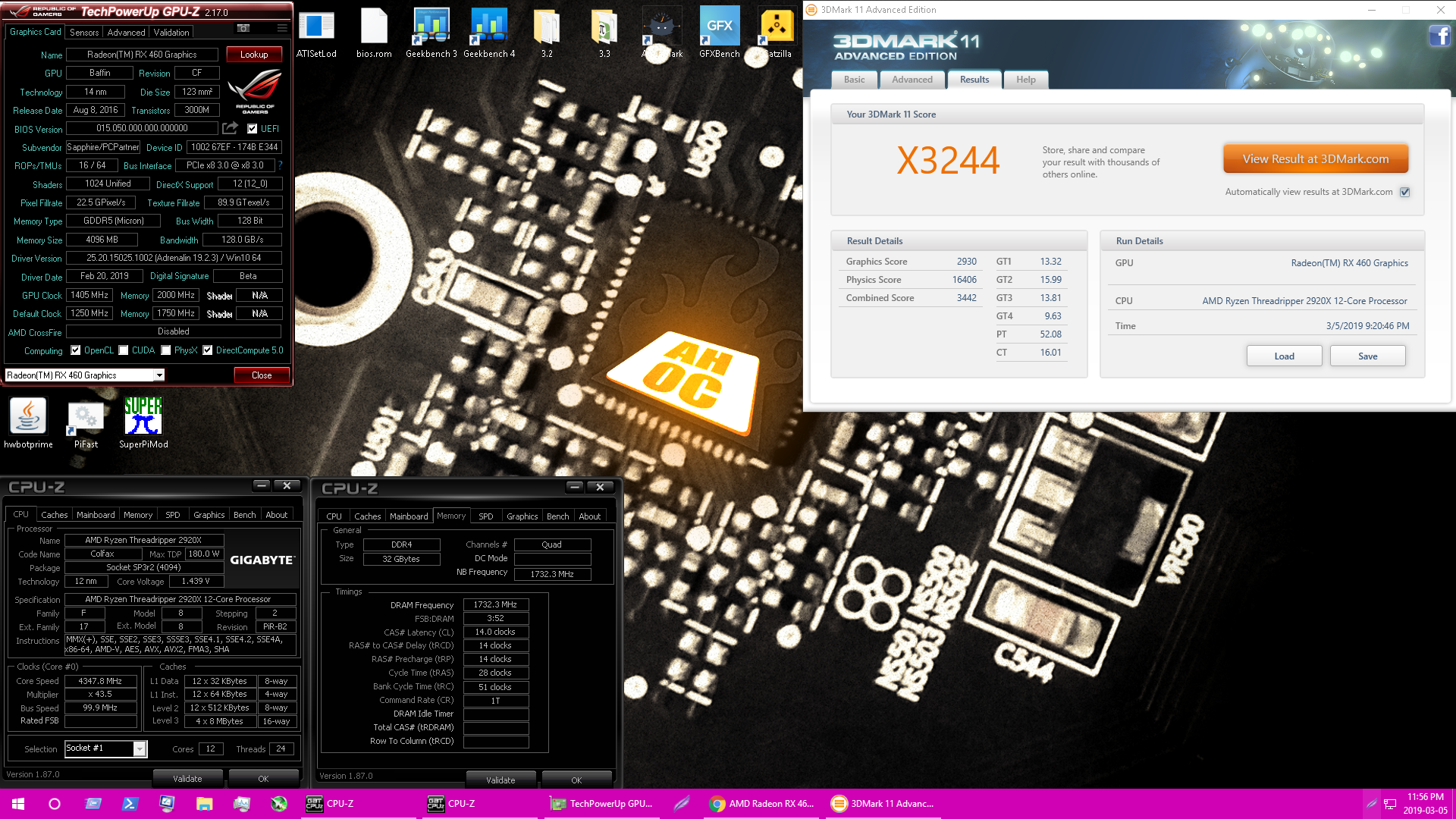Click the GPU Clock 1405 MHz field
This screenshot has width=1456, height=819.
89,295
